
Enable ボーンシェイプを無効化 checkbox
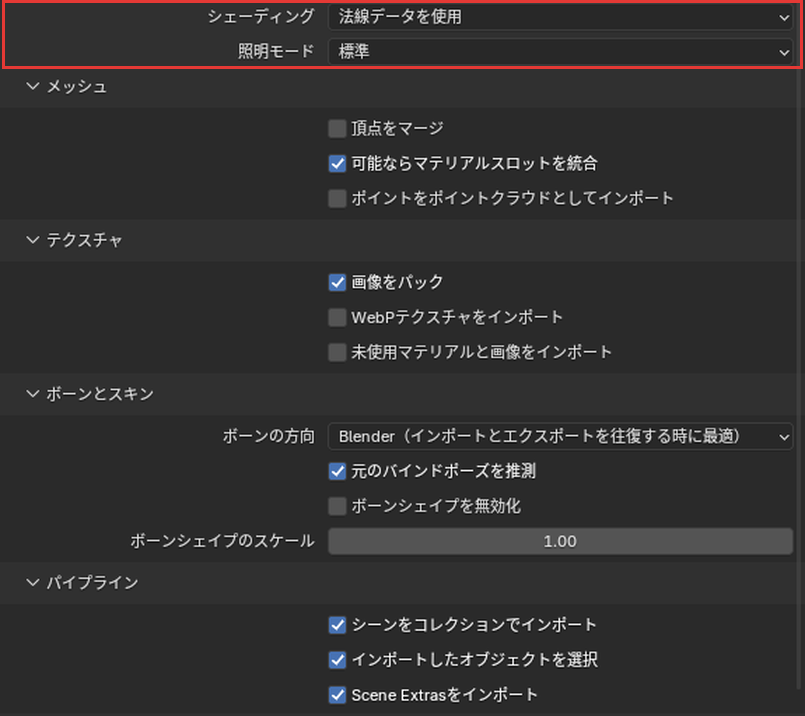pos(337,506)
